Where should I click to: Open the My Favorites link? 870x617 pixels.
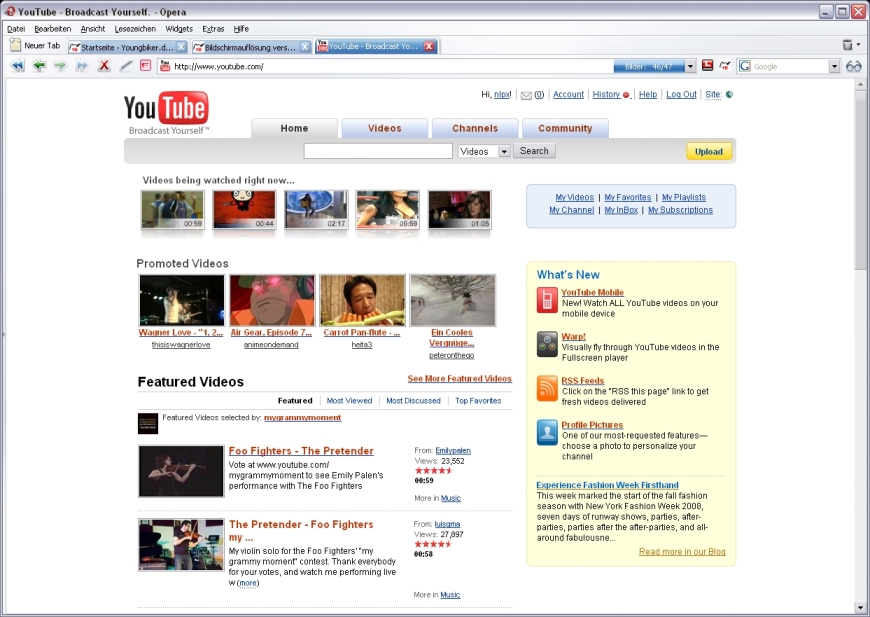pos(628,198)
